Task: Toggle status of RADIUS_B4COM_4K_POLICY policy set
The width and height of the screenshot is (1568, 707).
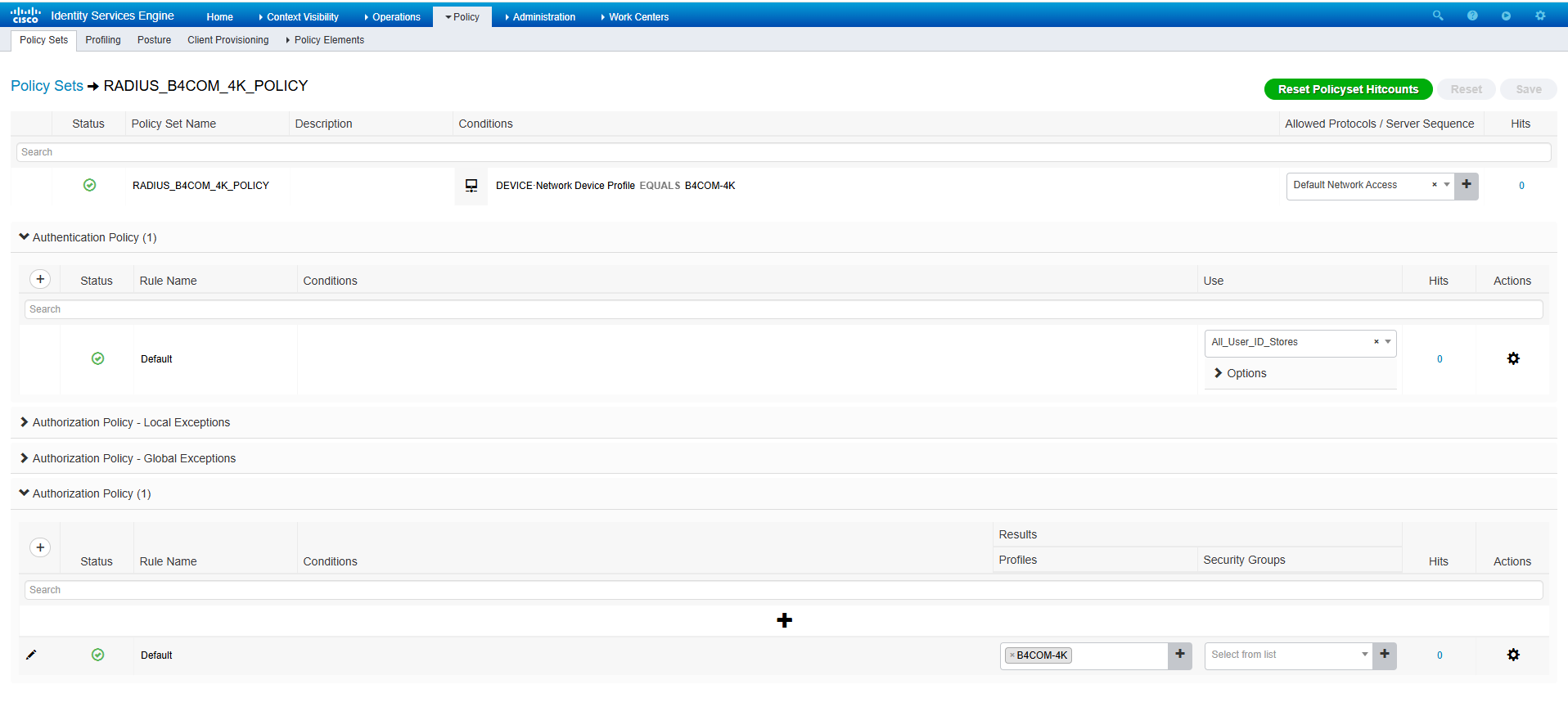Action: coord(90,186)
